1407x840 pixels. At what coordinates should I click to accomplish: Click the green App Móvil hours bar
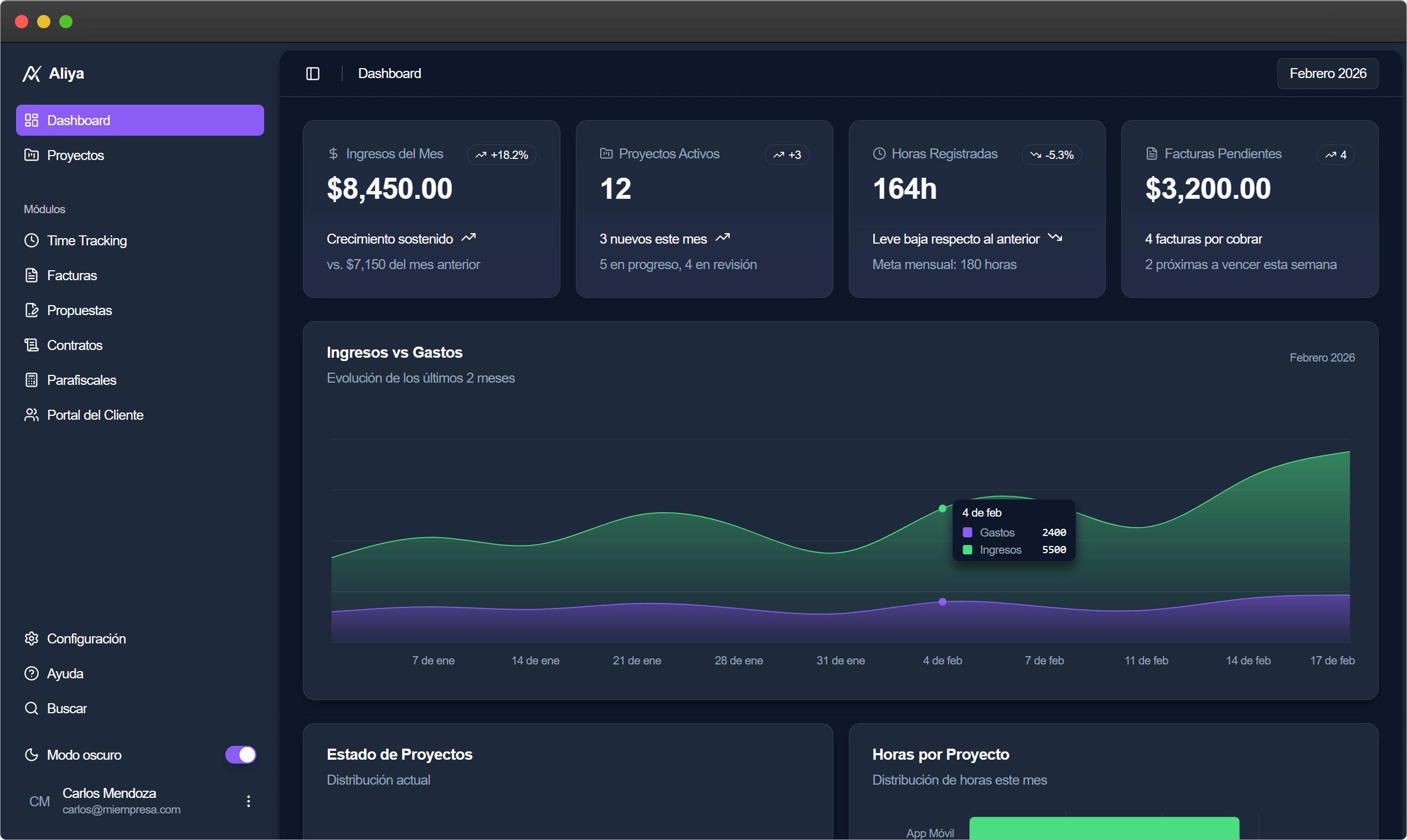tap(1104, 828)
